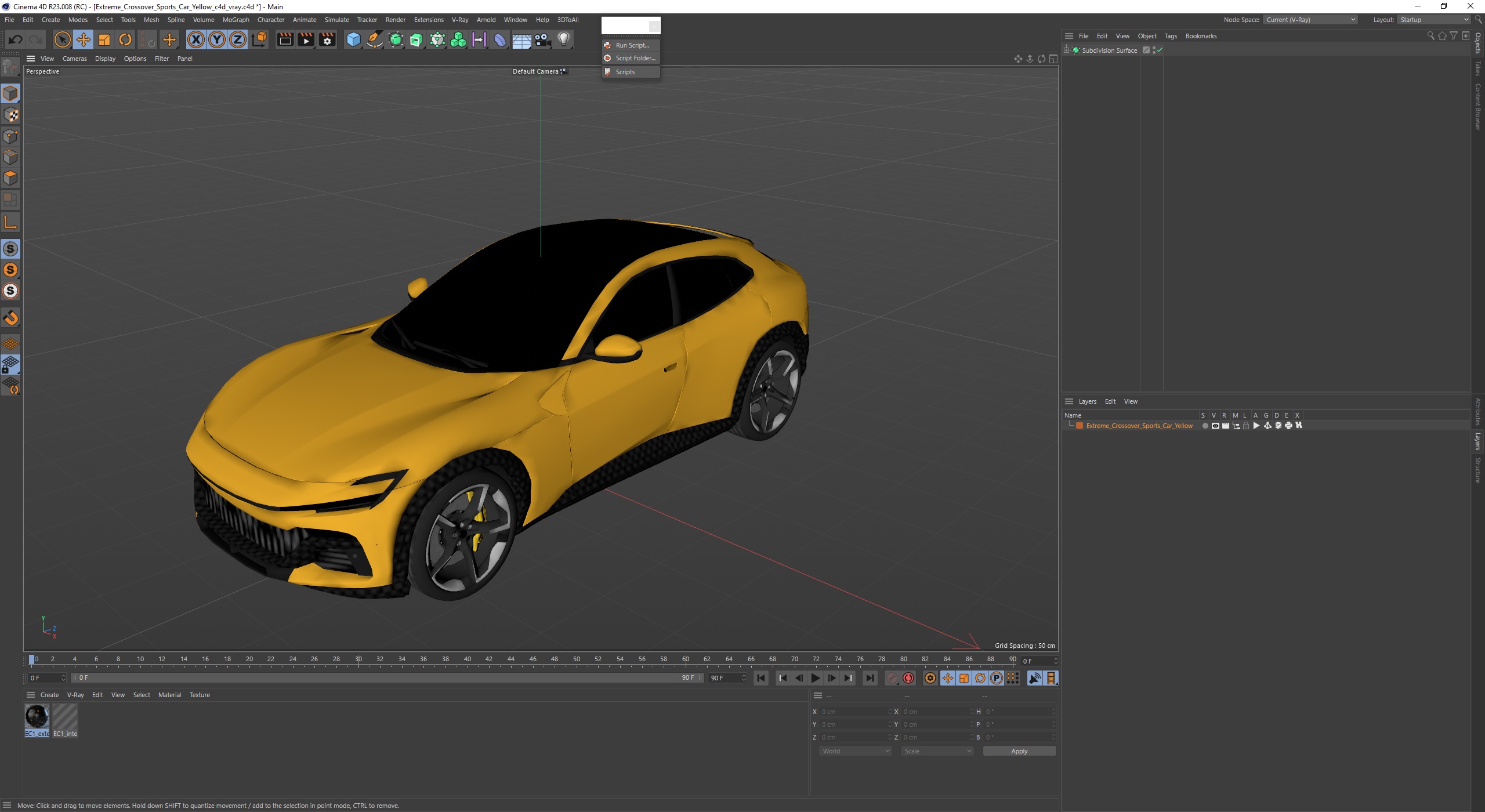Select the Spline Pen tool
1485x812 pixels.
pyautogui.click(x=375, y=39)
